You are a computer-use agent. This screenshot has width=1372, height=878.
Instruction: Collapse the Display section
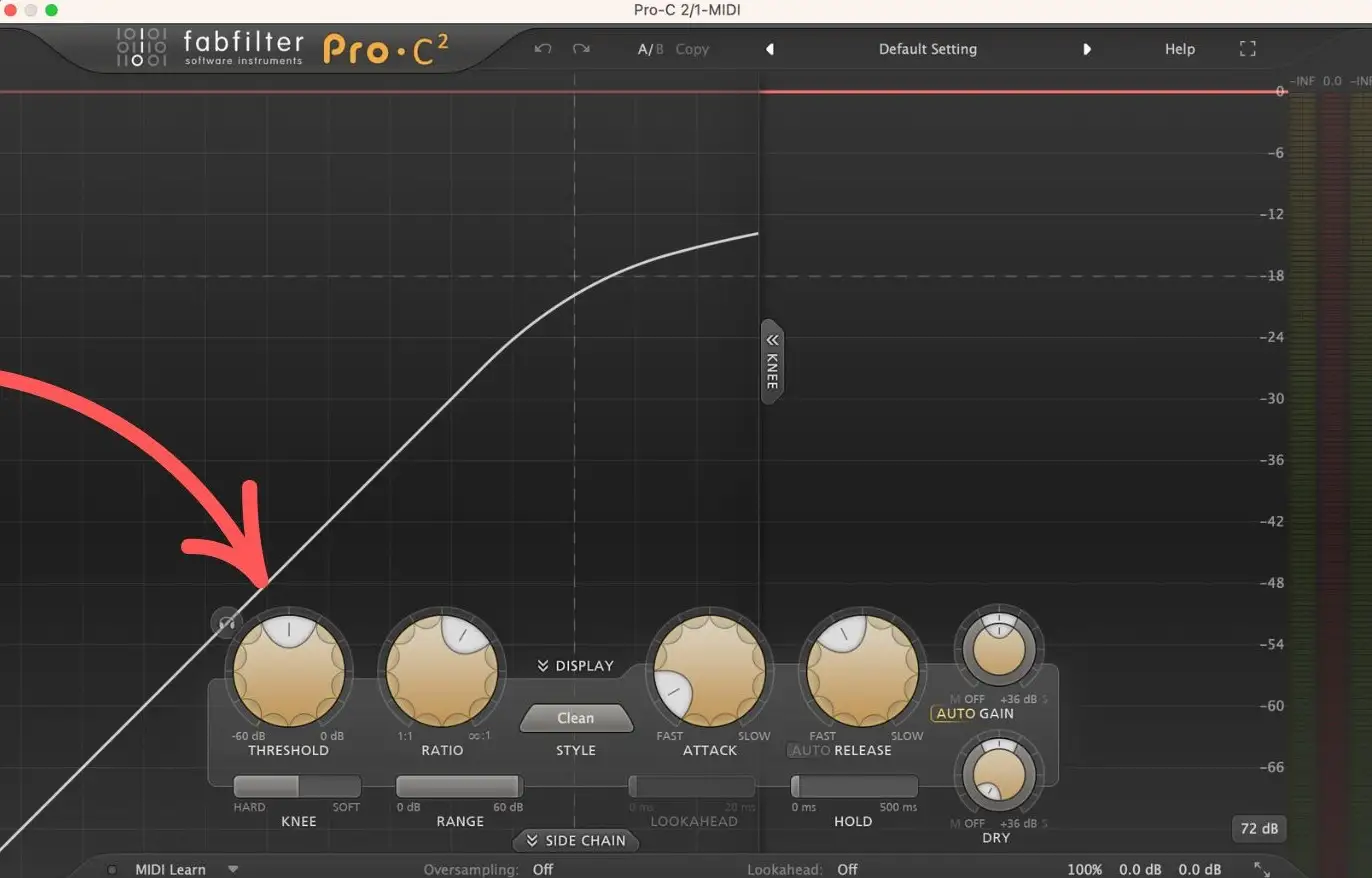pos(575,666)
